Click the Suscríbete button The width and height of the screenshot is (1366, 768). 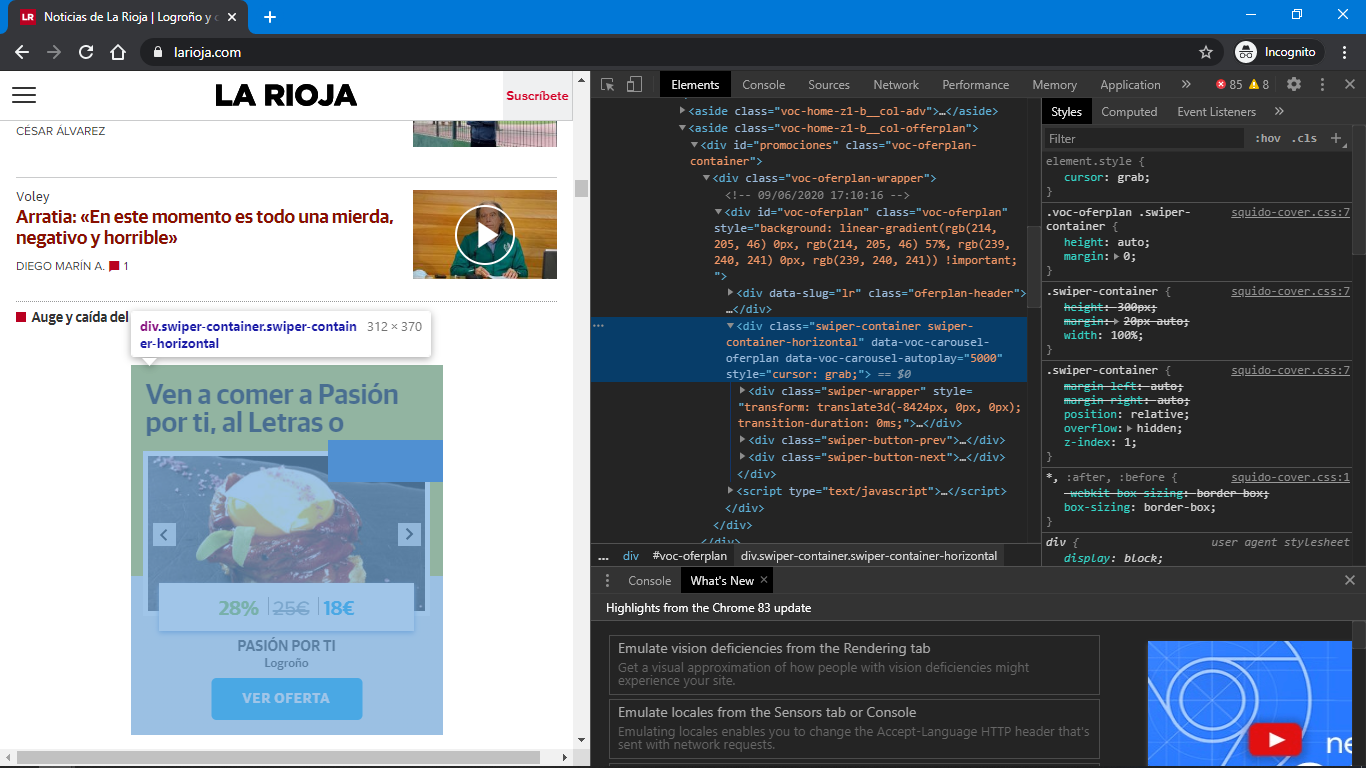(537, 96)
